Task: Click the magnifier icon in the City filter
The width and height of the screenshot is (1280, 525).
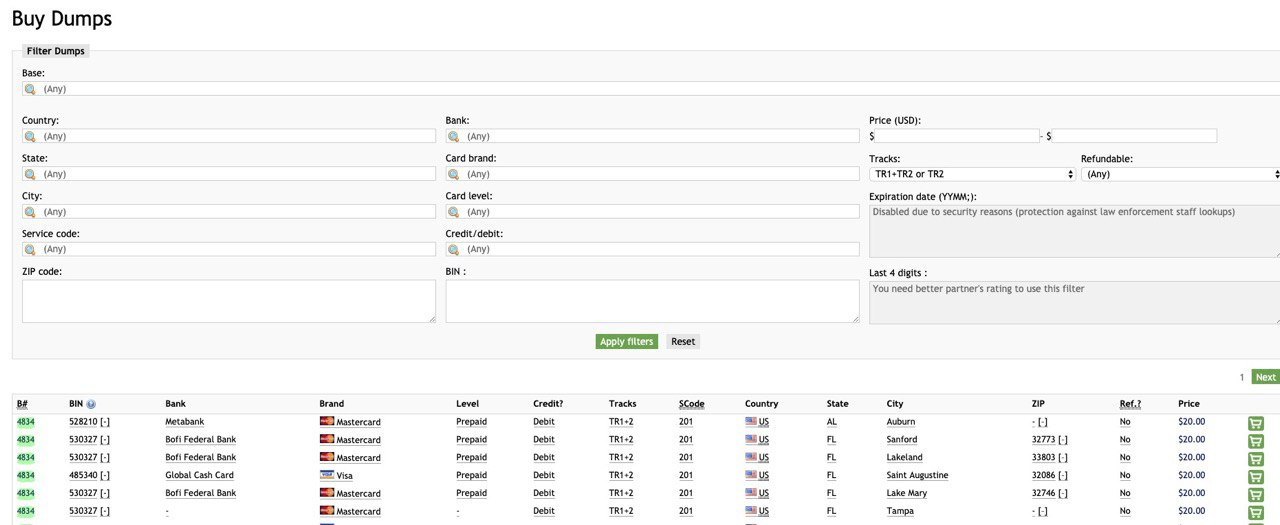Action: pos(30,212)
